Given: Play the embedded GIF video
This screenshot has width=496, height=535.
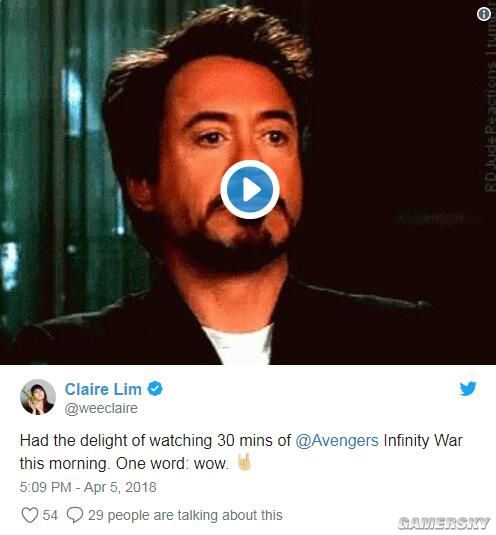Looking at the screenshot, I should [x=250, y=189].
